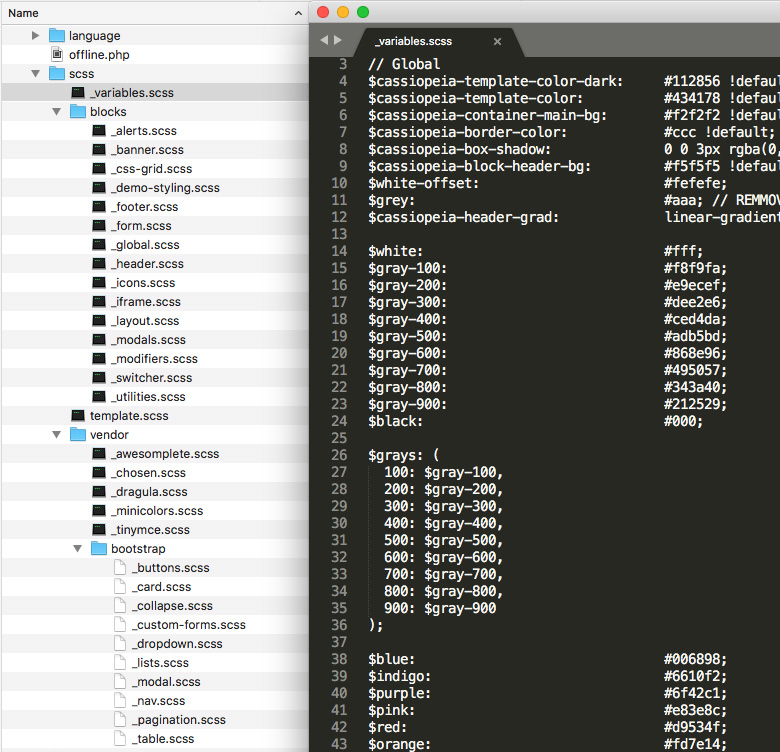Collapse the bootstrap folder triangle
Image resolution: width=780 pixels, height=752 pixels.
point(78,549)
